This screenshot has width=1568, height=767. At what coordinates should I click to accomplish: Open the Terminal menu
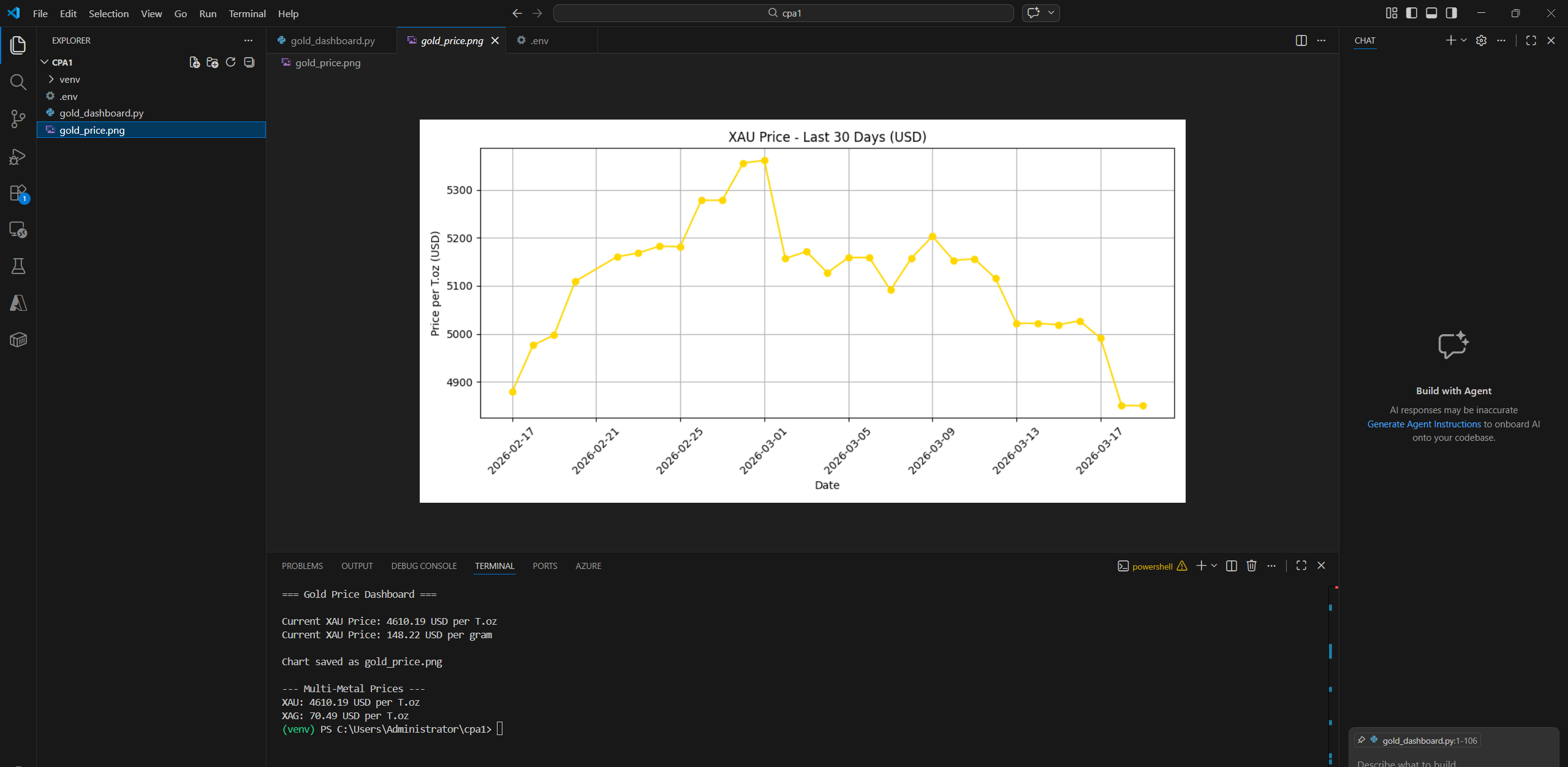pyautogui.click(x=247, y=13)
